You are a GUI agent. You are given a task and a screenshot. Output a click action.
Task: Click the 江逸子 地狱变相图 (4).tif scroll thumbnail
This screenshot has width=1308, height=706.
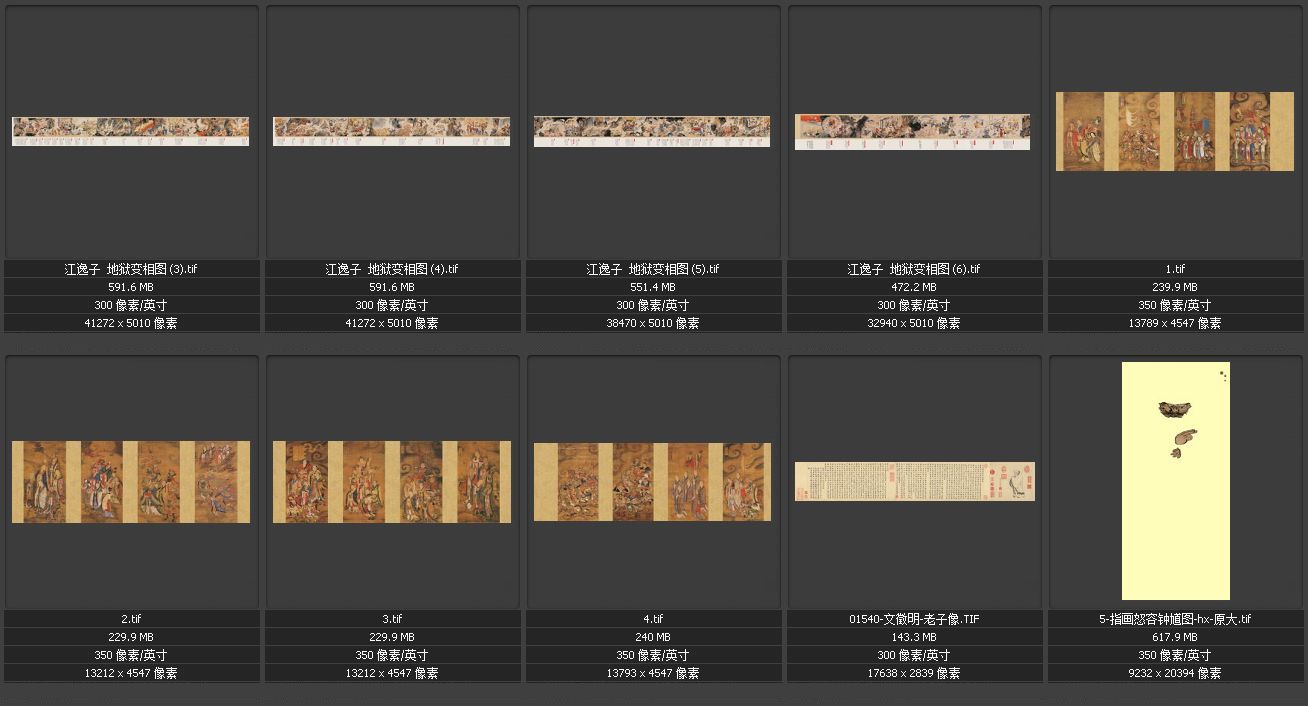[x=391, y=131]
